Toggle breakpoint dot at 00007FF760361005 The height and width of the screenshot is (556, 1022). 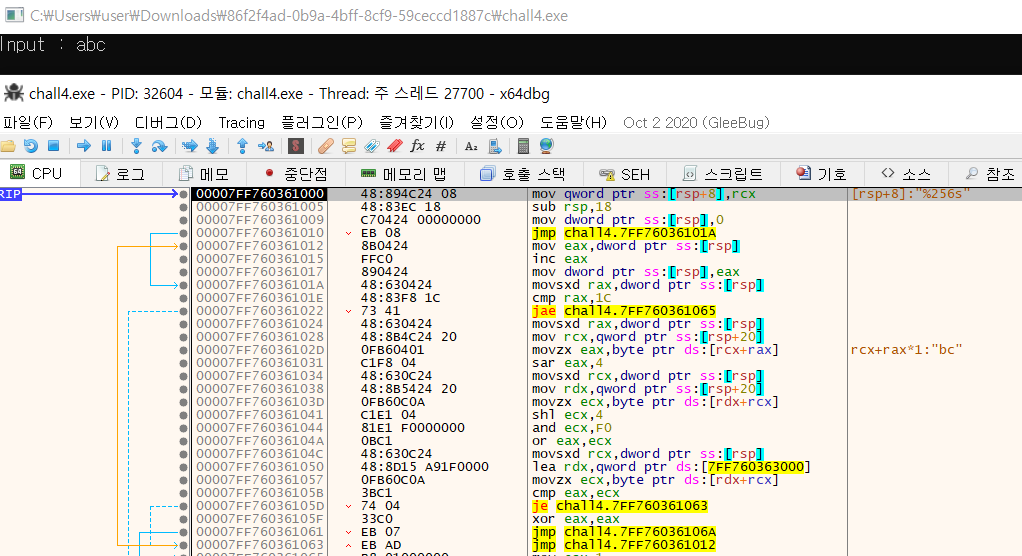184,207
